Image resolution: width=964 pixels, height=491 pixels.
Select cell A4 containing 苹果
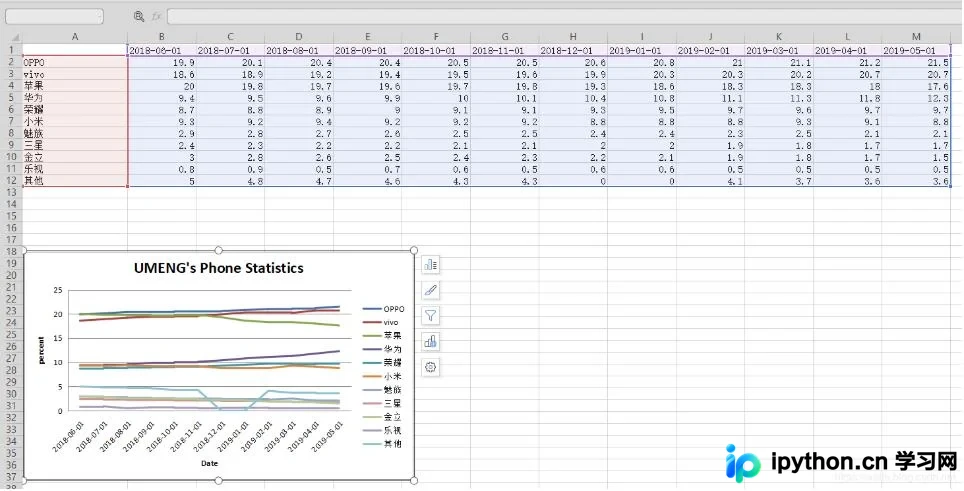(x=75, y=86)
